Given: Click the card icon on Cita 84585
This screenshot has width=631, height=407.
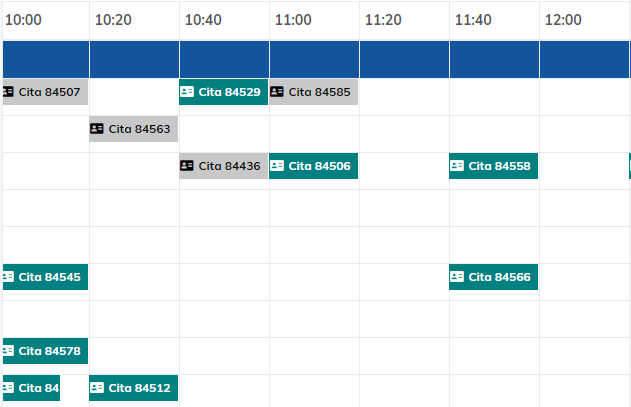Looking at the screenshot, I should click(x=277, y=92).
